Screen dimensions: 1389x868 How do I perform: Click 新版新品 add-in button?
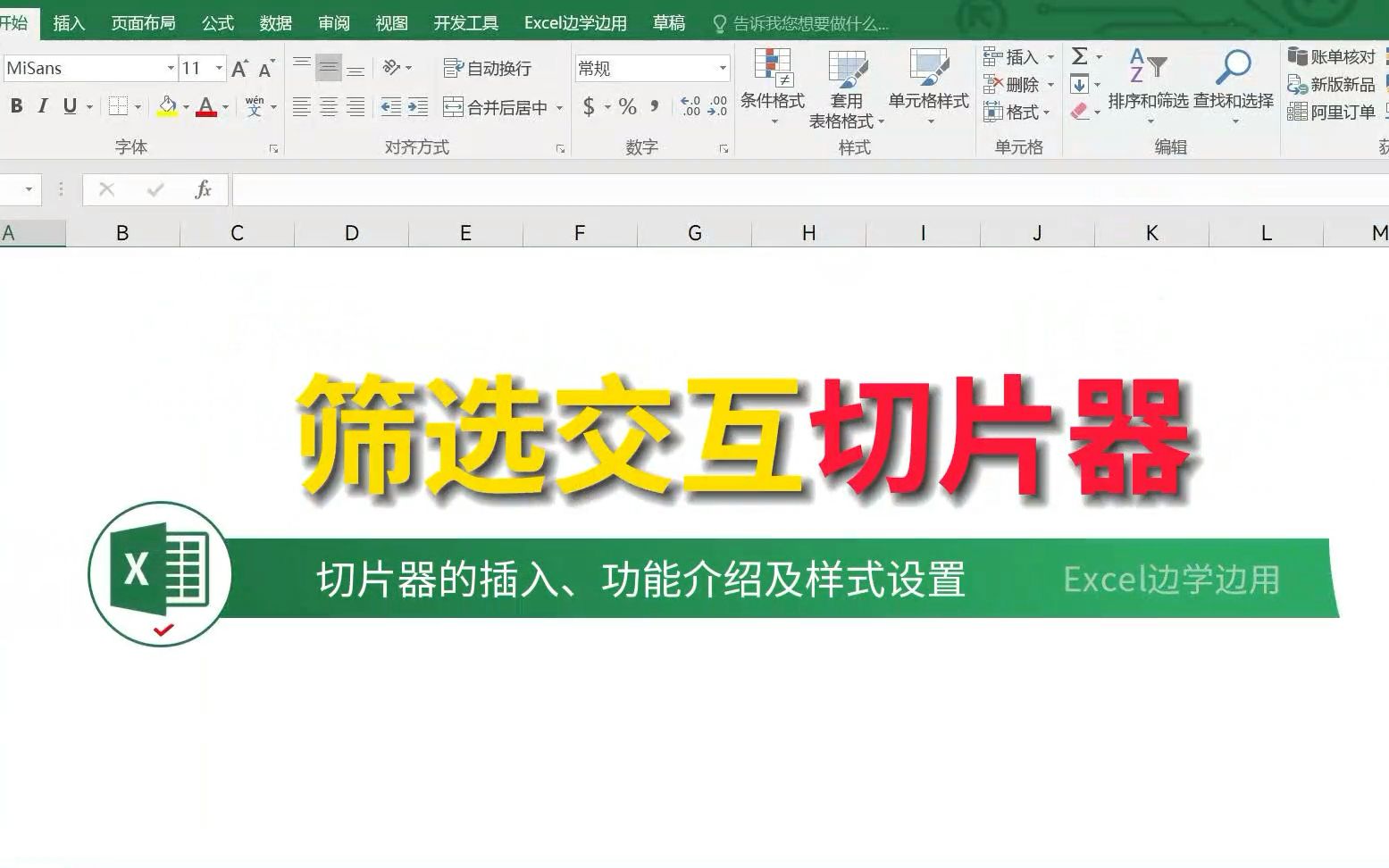pyautogui.click(x=1332, y=85)
